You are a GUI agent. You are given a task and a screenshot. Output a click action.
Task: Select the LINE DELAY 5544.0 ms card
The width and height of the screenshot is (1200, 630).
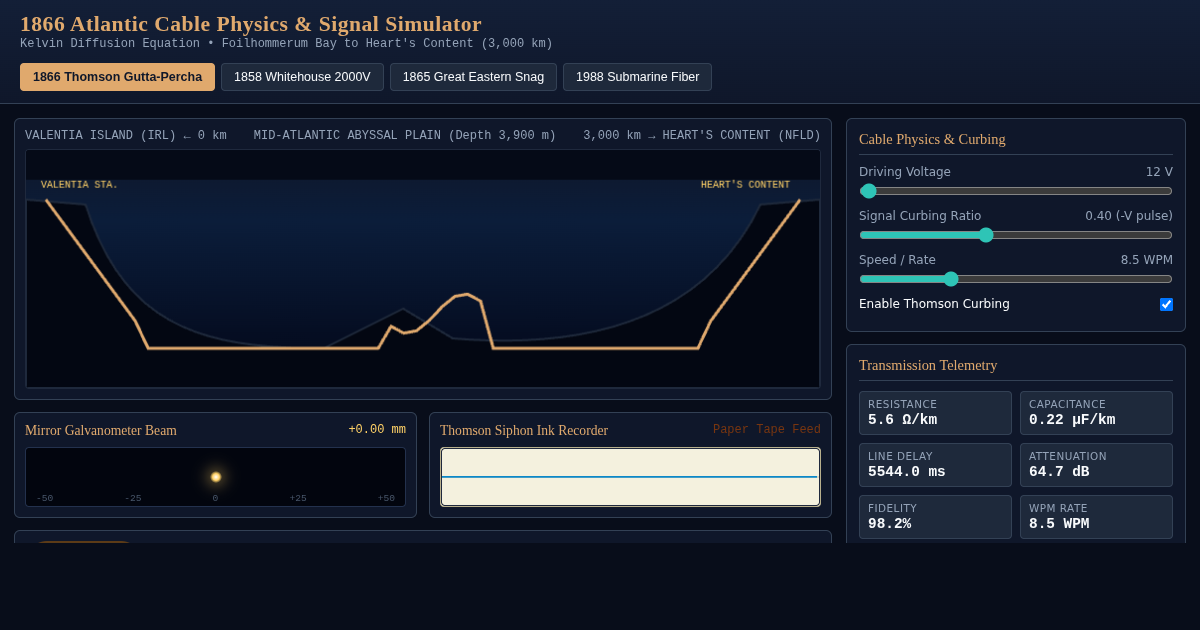coord(935,465)
